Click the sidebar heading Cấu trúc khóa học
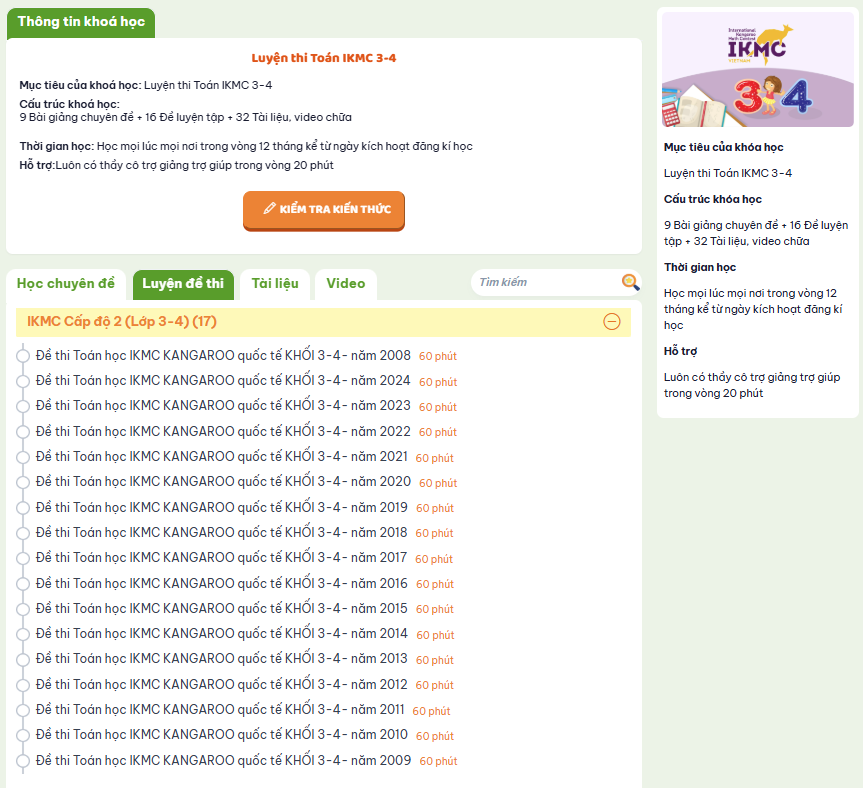The height and width of the screenshot is (788, 863). click(713, 199)
